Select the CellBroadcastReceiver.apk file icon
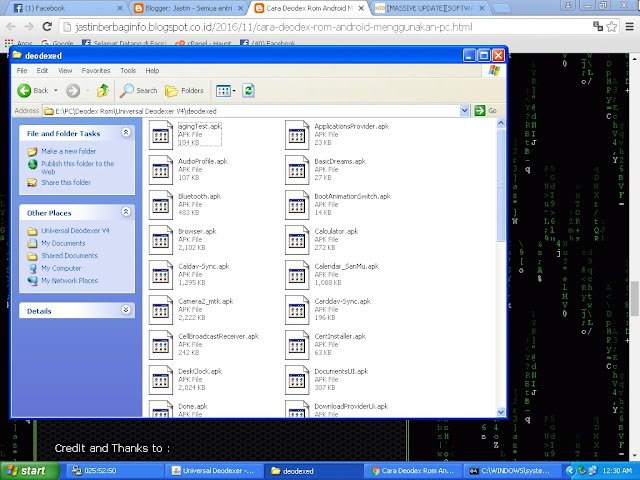 160,345
